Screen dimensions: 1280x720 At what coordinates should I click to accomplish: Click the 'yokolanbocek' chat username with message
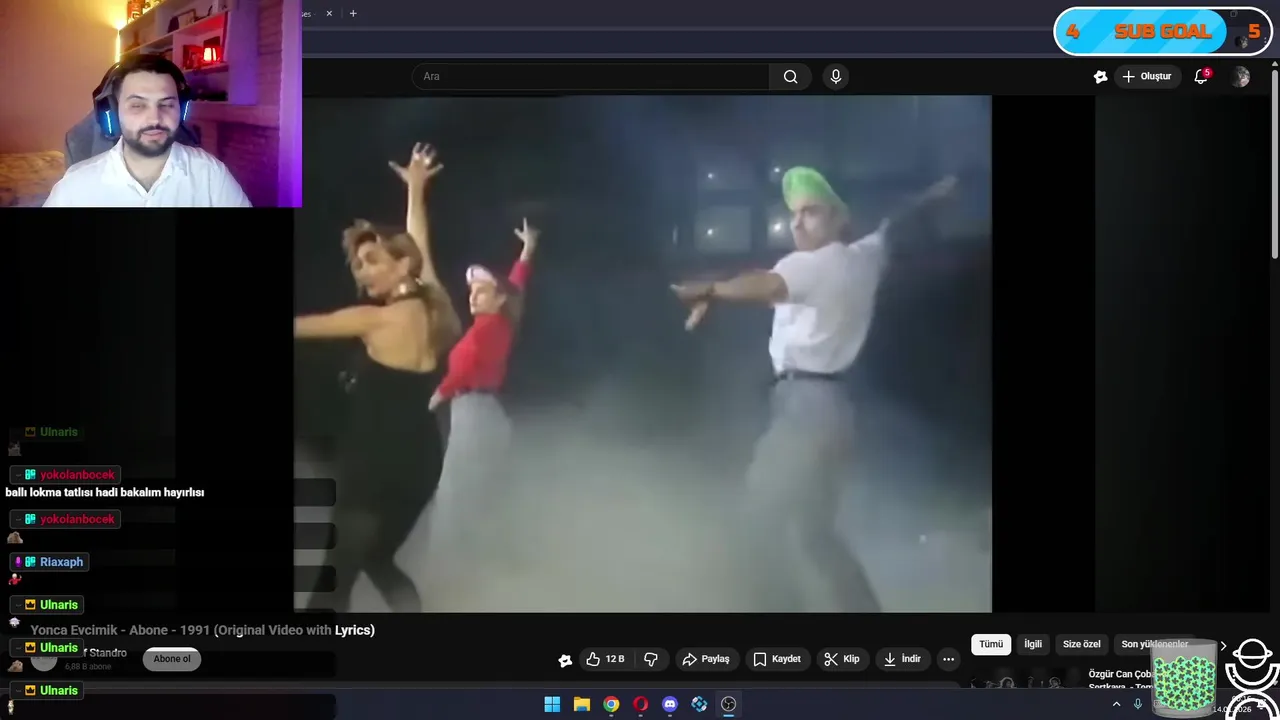coord(77,475)
